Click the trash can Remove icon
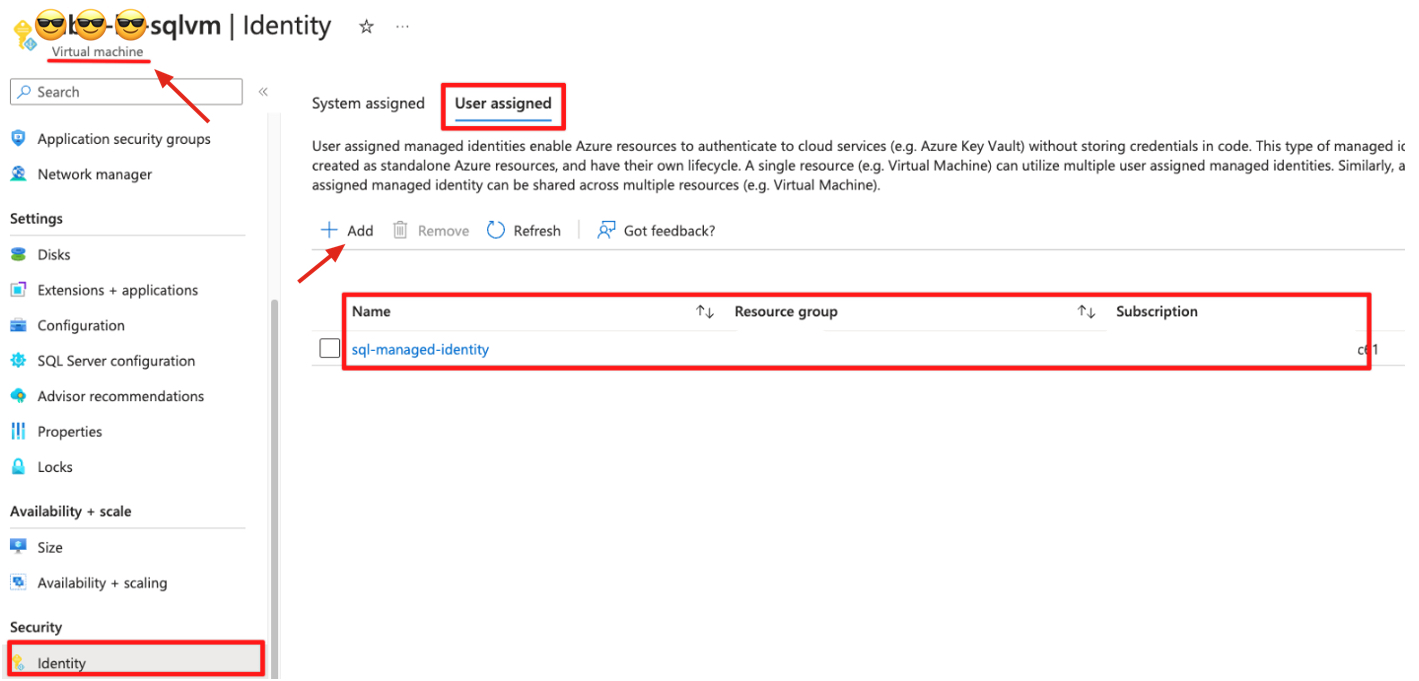1419x681 pixels. [x=400, y=230]
